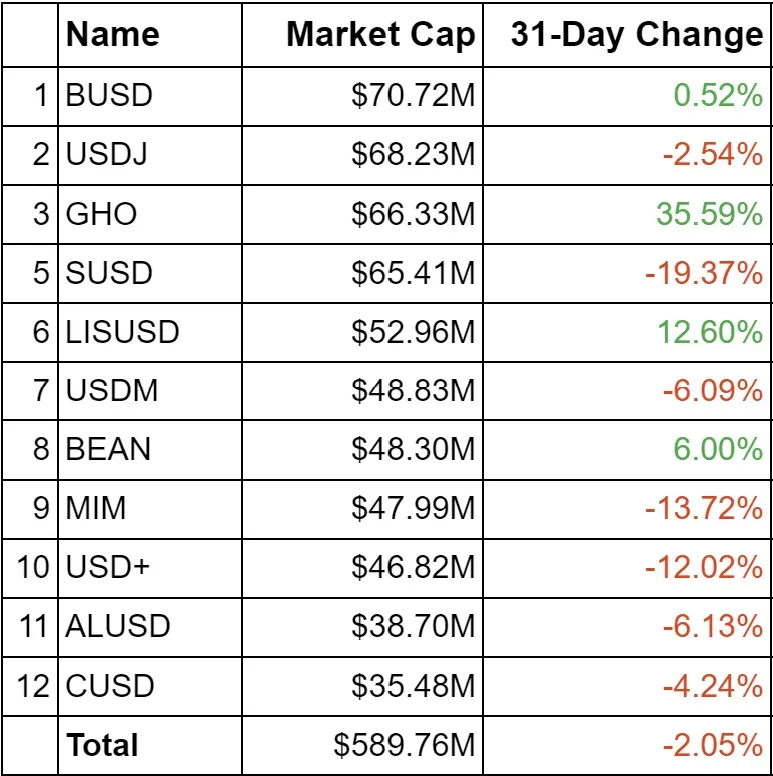The height and width of the screenshot is (776, 773).
Task: Click the $589.76M total market cap
Action: coord(405,745)
